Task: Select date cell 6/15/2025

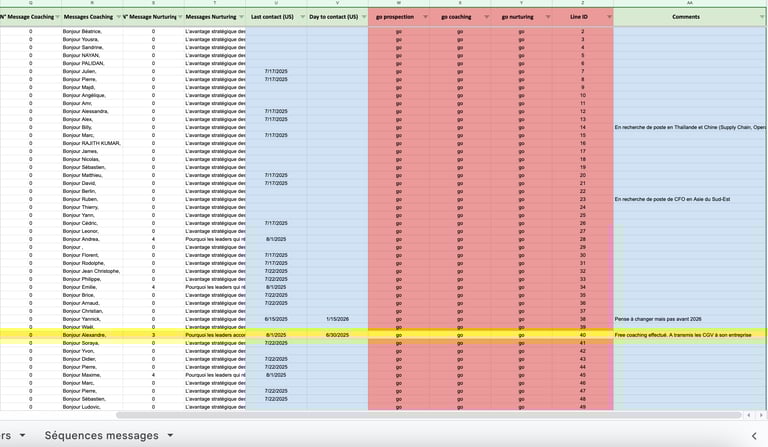Action: pos(276,319)
